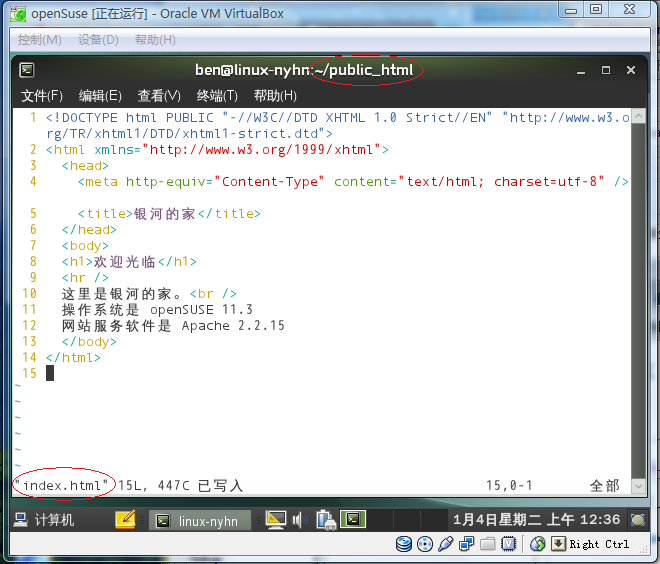The image size is (660, 564).
Task: Click the "全部" indicator in status line
Action: [x=604, y=485]
